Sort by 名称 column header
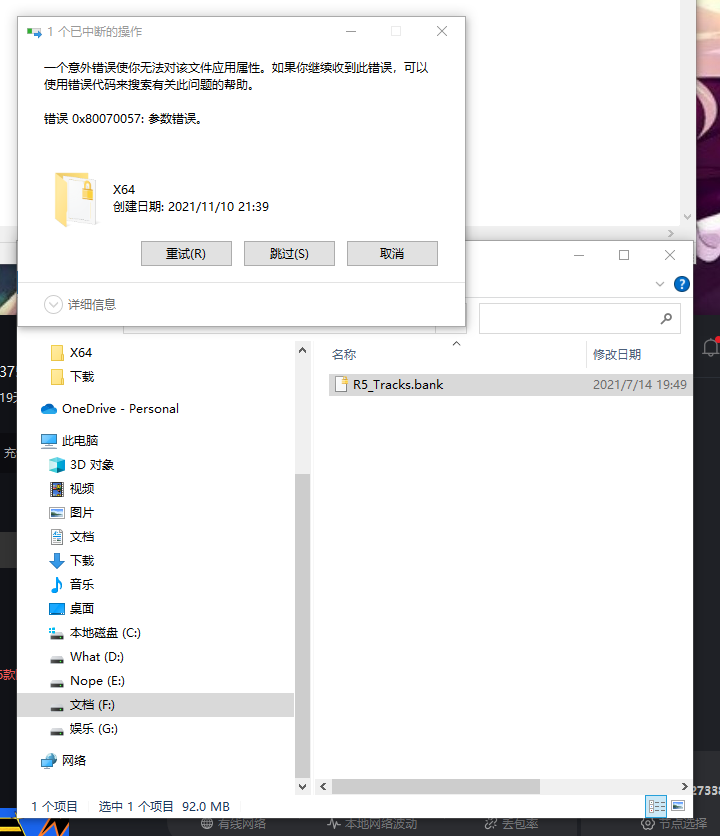The height and width of the screenshot is (836, 720). [344, 355]
